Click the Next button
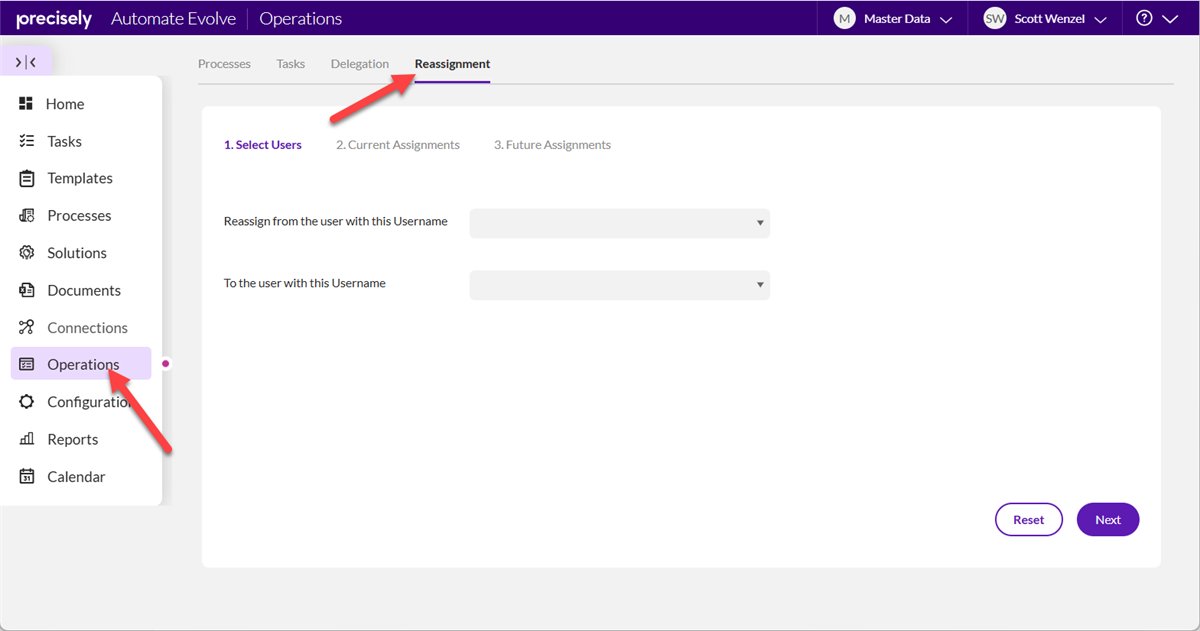The image size is (1200, 631). [1107, 520]
